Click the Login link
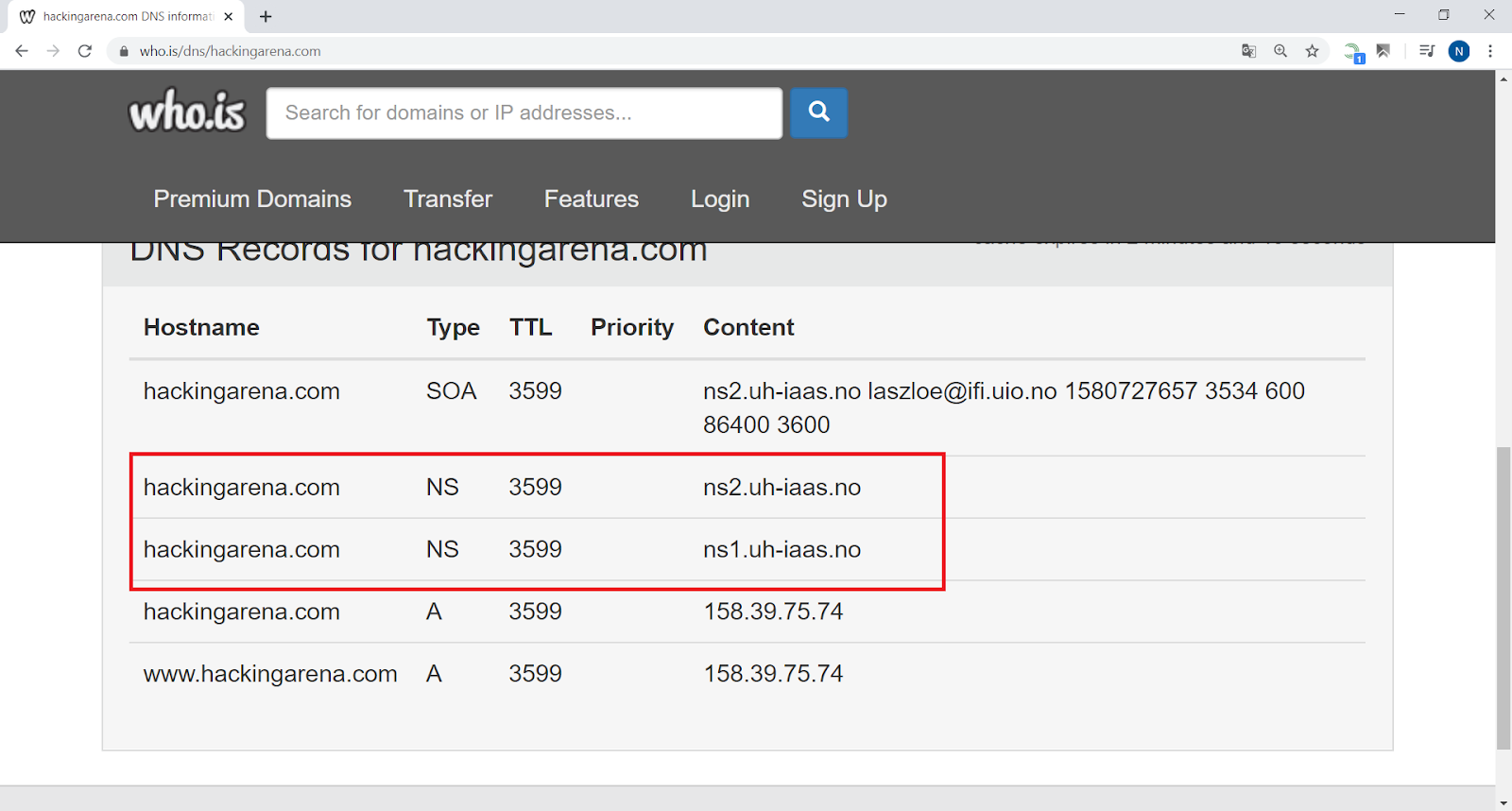Screen dimensions: 1512x811 (720, 199)
